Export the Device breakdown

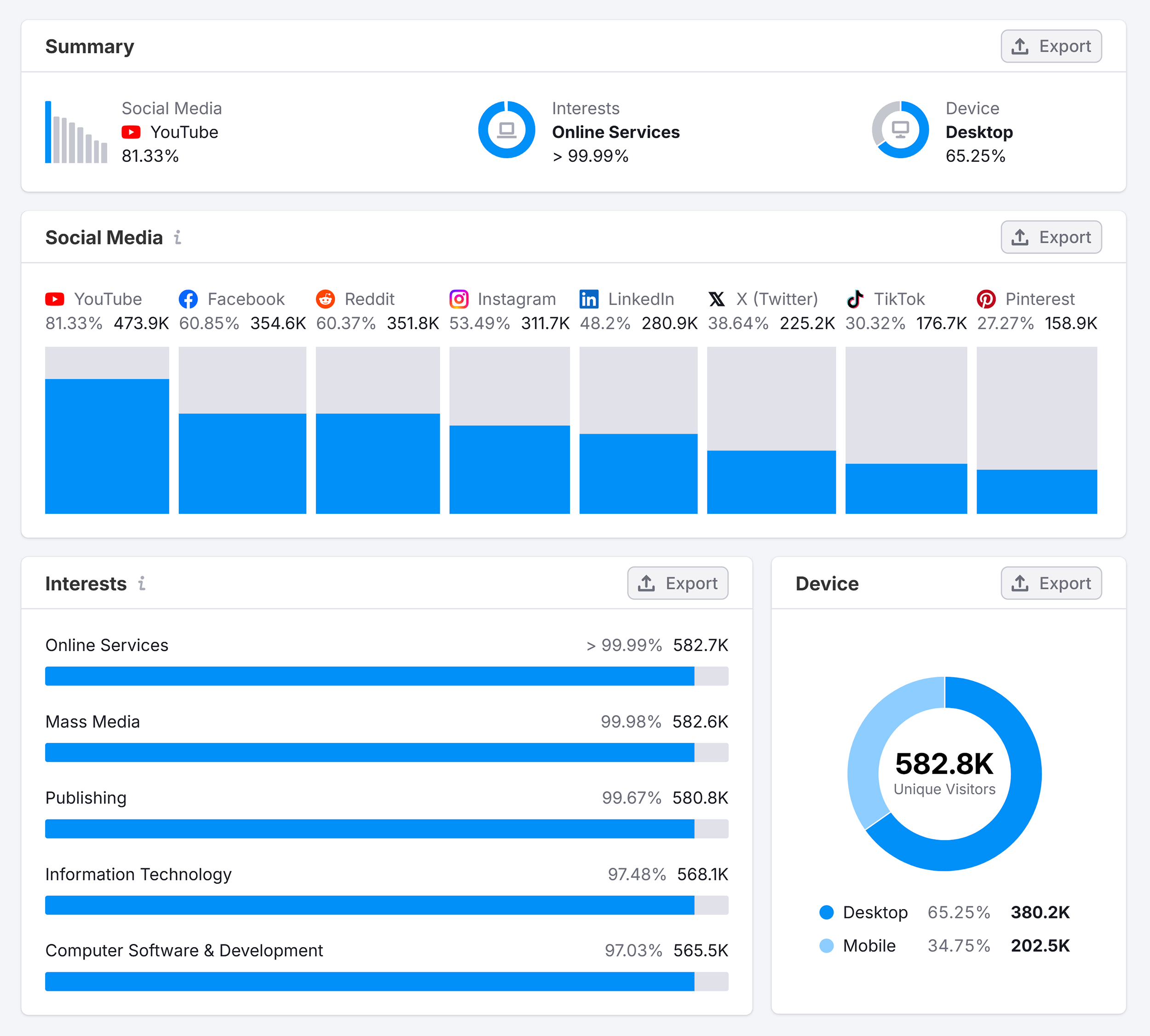1051,583
